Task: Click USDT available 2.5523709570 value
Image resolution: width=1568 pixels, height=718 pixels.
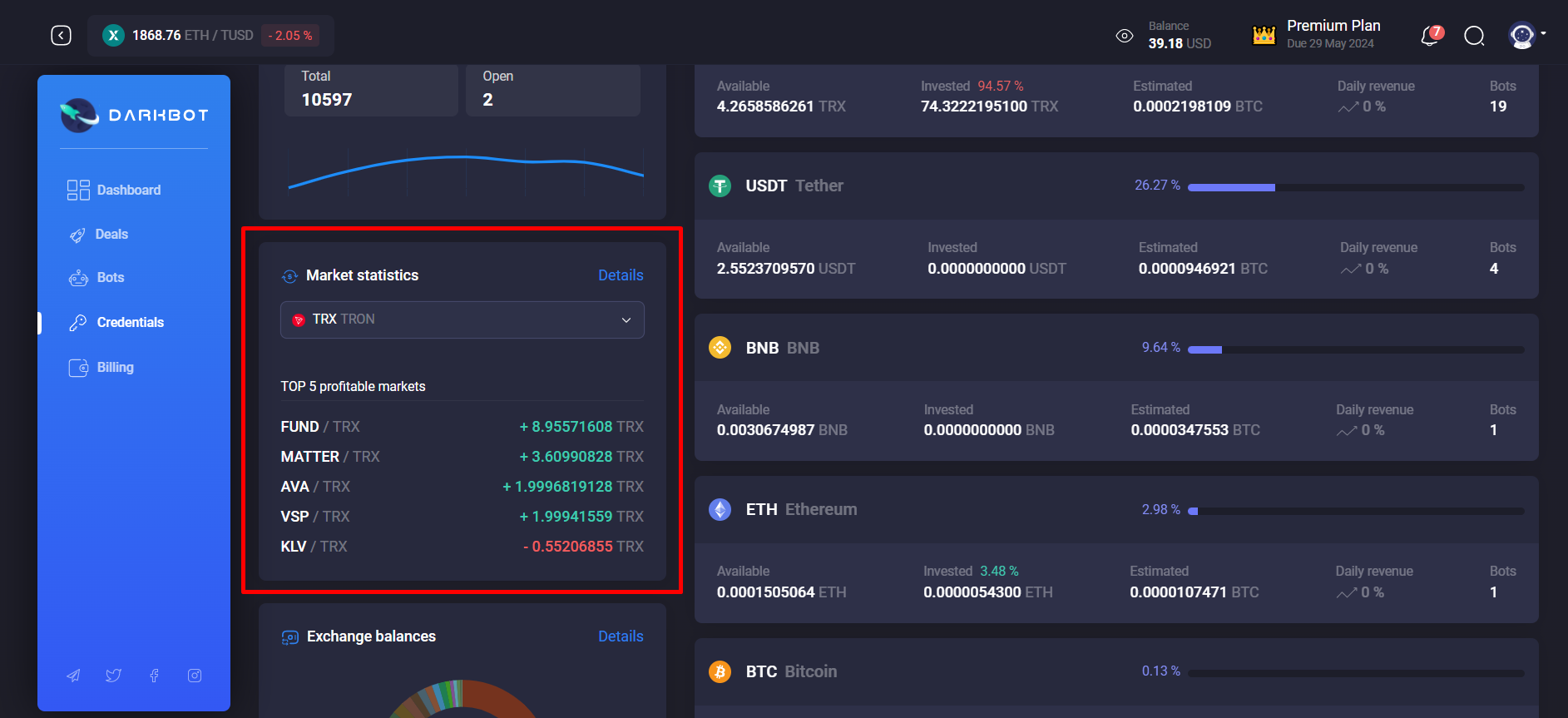Action: coord(786,269)
